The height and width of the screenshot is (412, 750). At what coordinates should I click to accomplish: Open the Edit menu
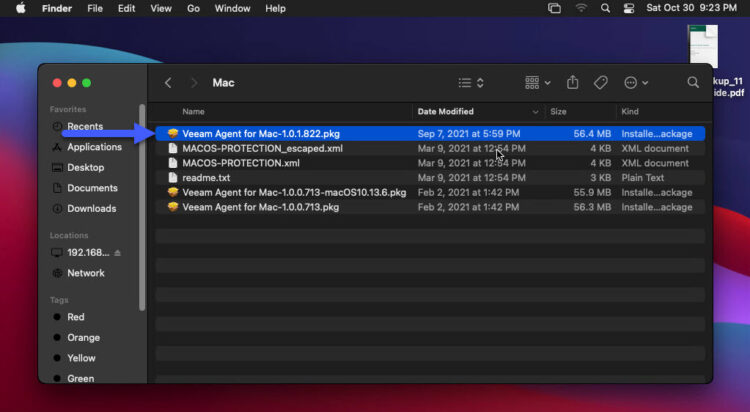[x=126, y=9]
